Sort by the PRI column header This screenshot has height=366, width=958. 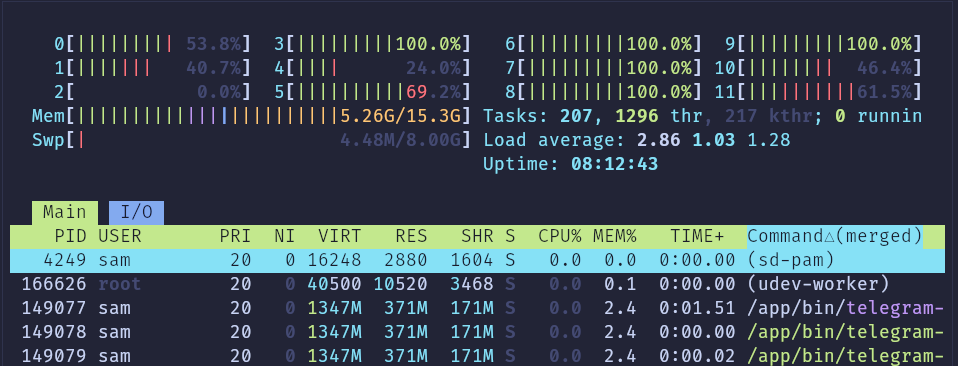235,236
